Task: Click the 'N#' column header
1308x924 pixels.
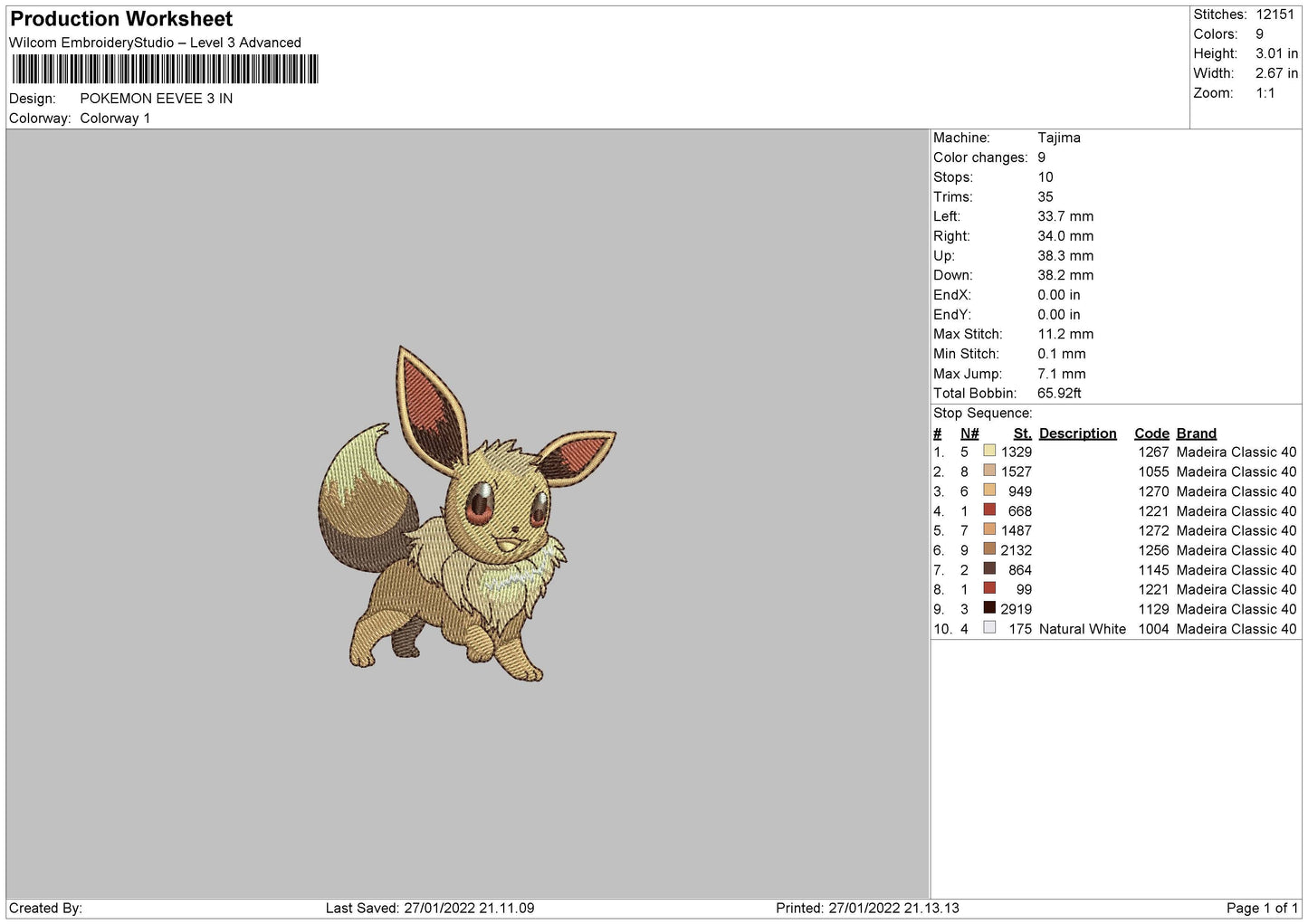Action: (x=969, y=433)
